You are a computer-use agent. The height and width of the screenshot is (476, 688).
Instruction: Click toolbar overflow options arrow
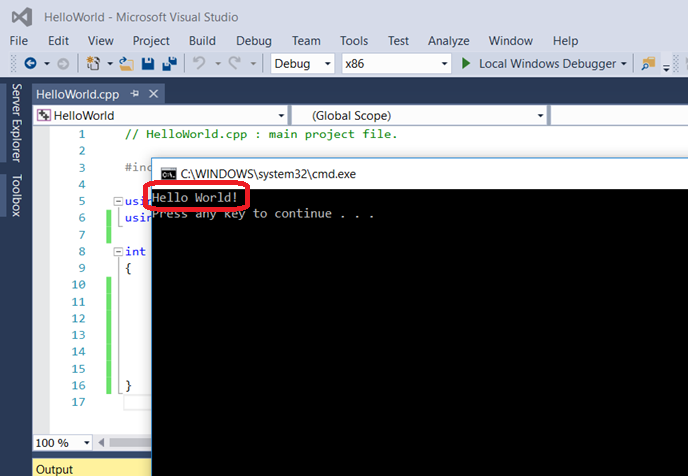coord(666,67)
